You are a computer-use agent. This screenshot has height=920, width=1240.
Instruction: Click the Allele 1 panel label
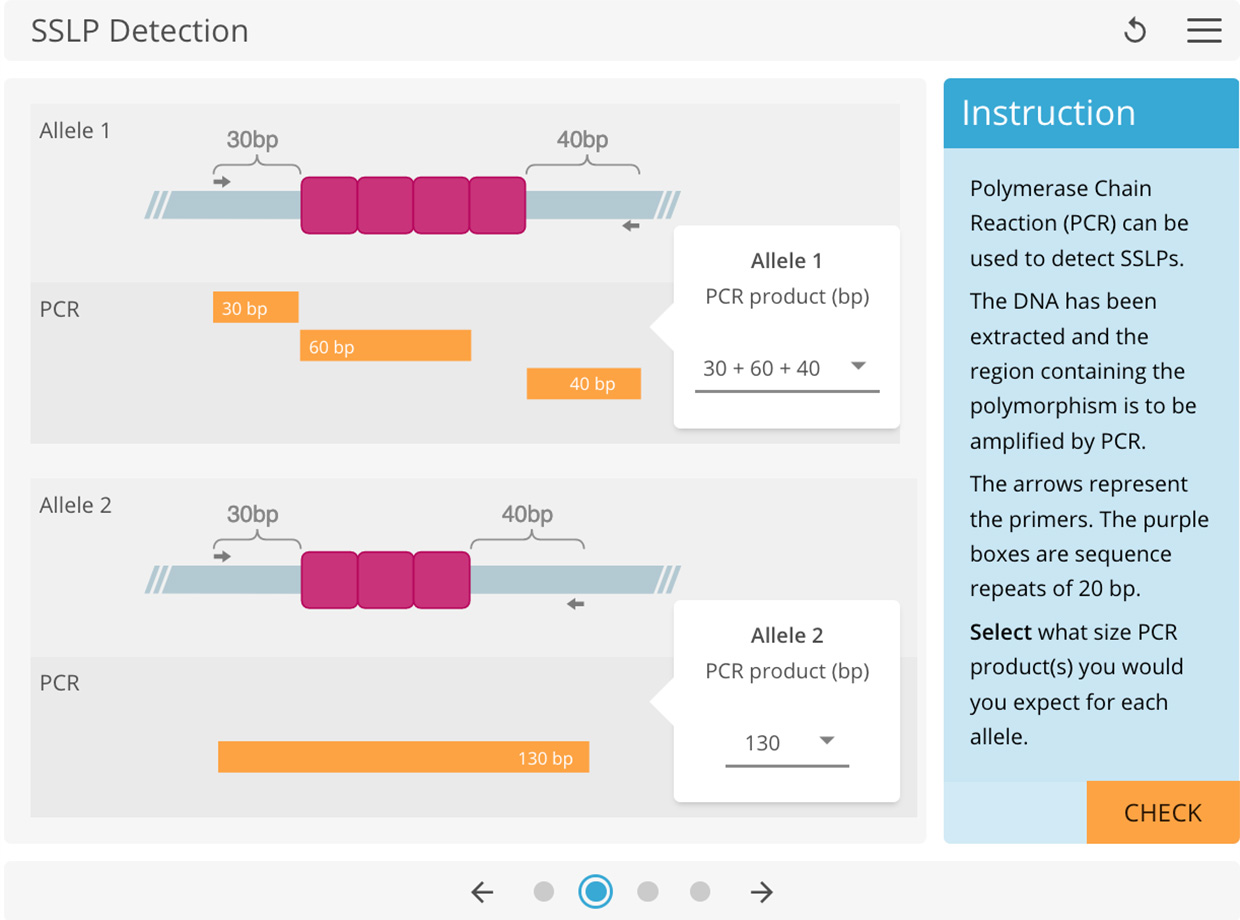75,130
